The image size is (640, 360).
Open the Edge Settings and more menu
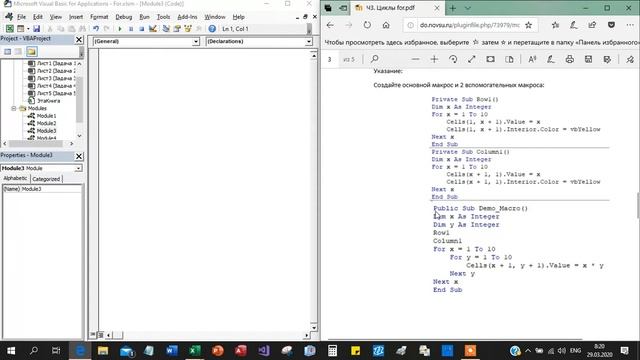(630, 25)
